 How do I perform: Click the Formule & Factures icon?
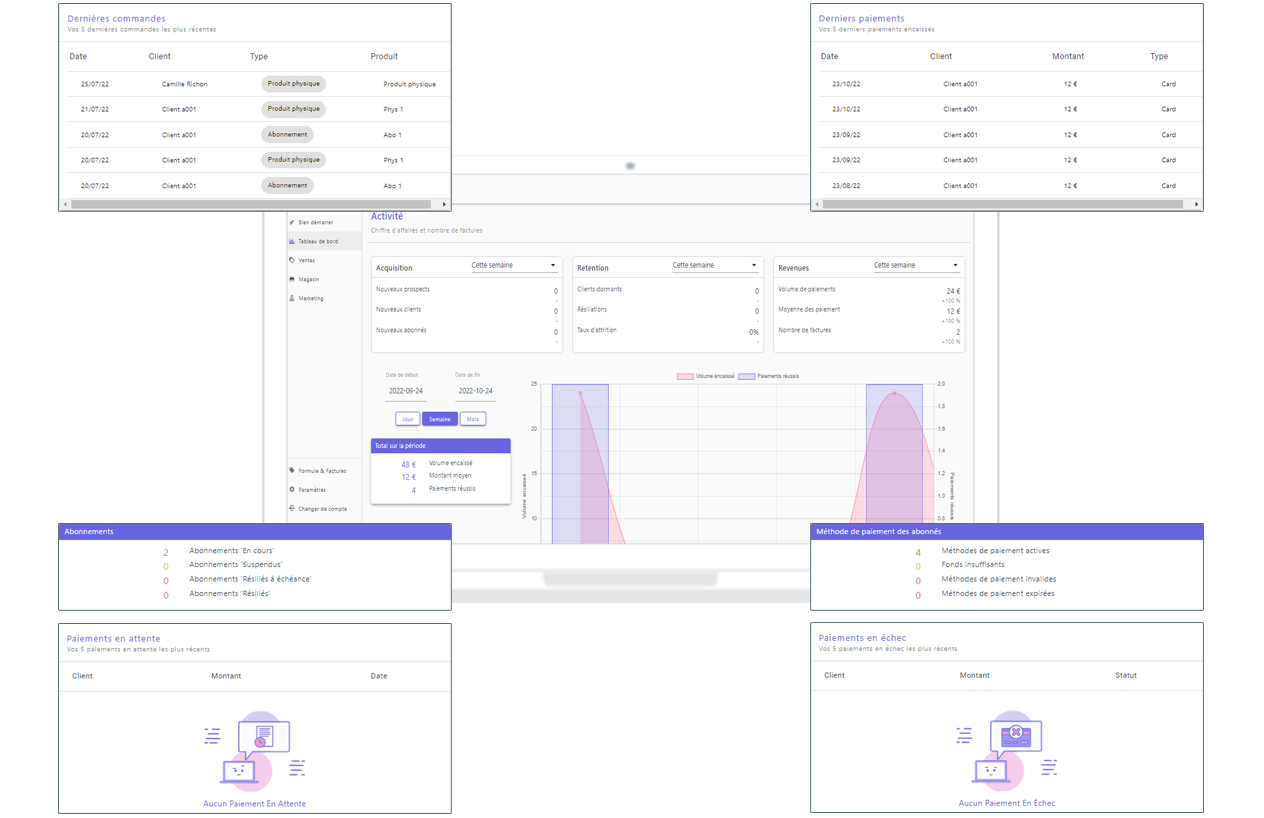(x=292, y=470)
